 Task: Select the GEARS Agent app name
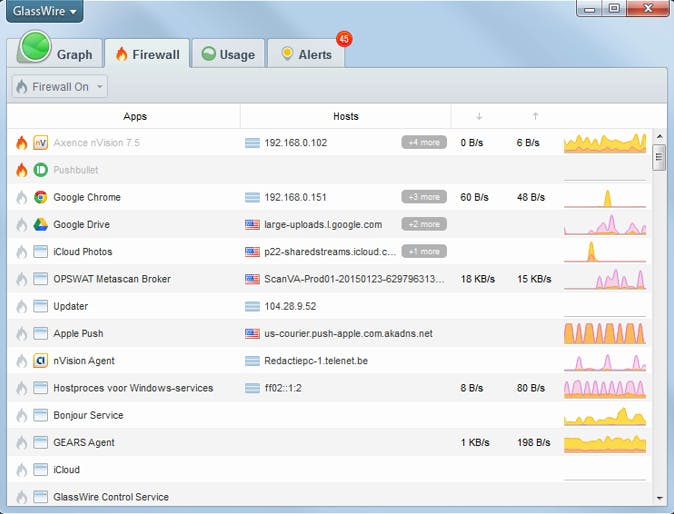pos(84,443)
